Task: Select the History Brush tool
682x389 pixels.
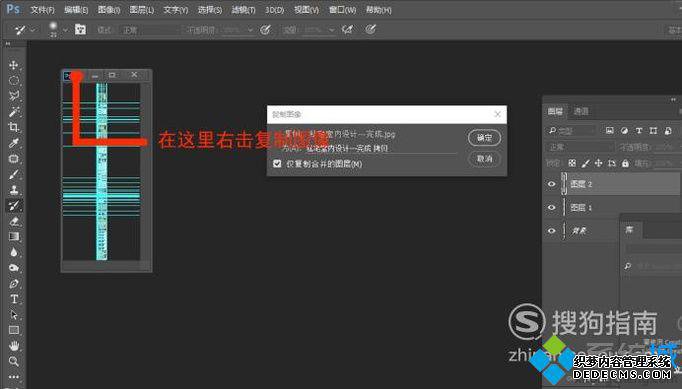Action: tap(13, 205)
